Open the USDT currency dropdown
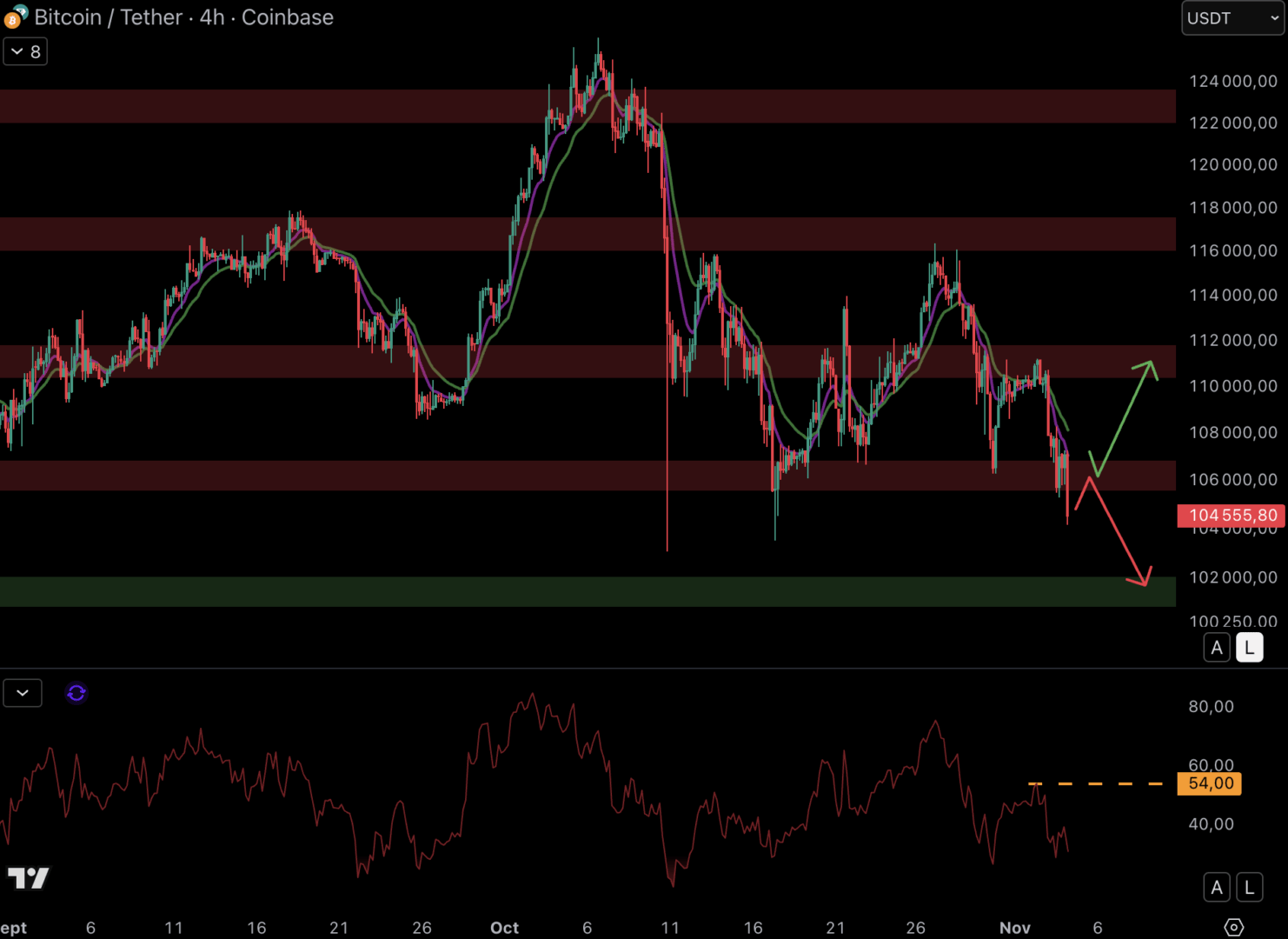This screenshot has height=939, width=1288. (1232, 18)
